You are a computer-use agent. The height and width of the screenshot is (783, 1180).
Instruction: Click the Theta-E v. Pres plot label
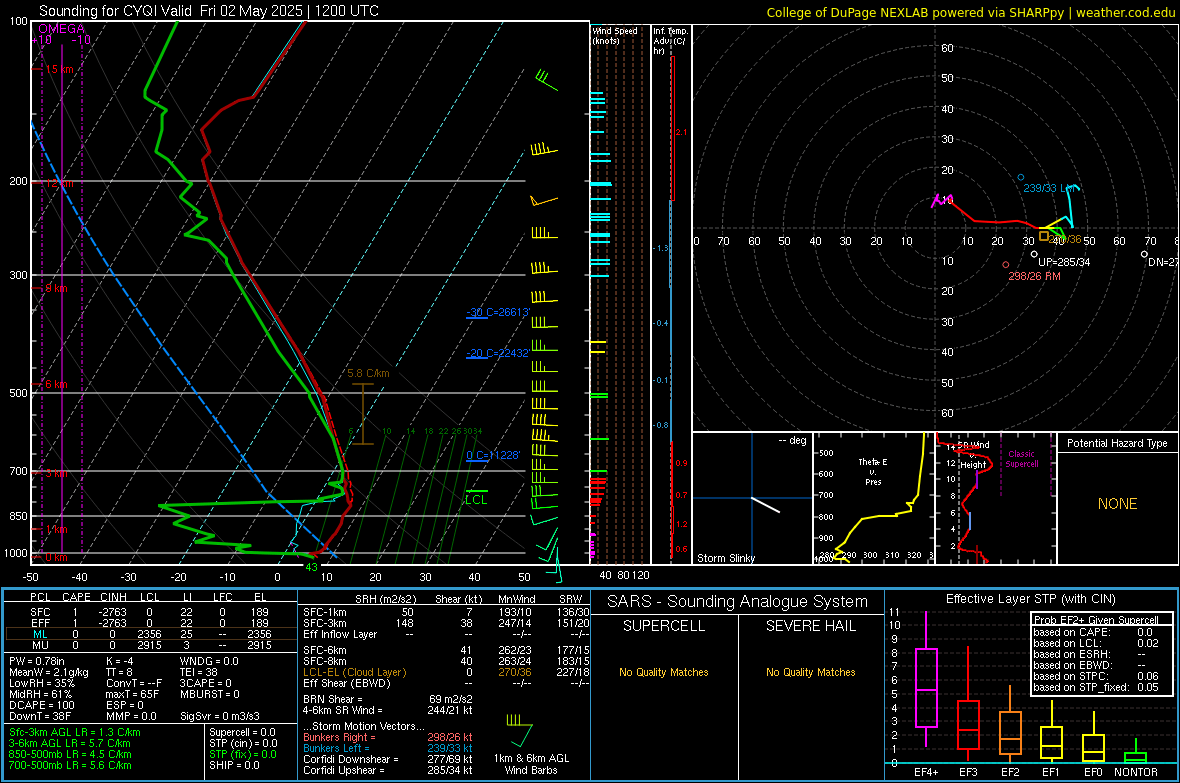(x=873, y=471)
